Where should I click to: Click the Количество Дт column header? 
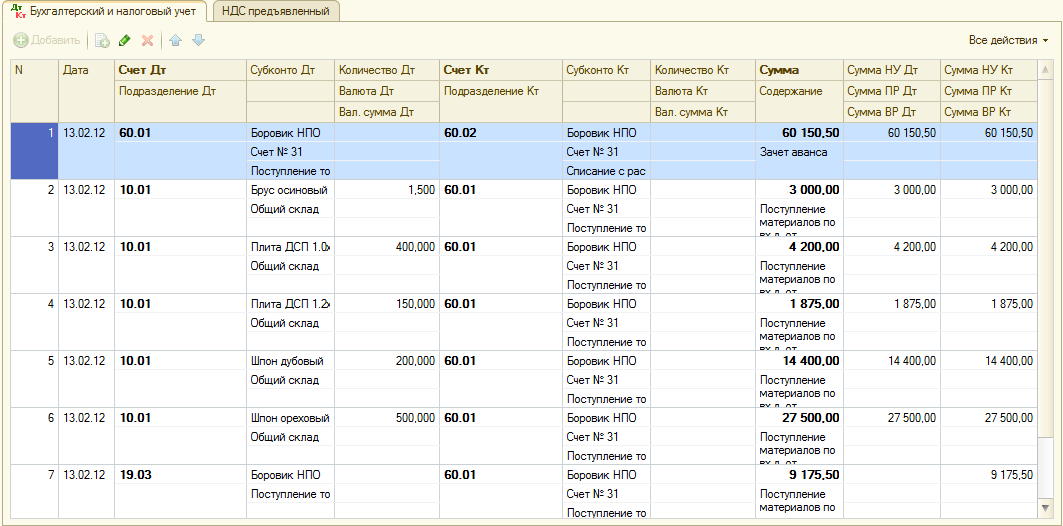coord(387,70)
